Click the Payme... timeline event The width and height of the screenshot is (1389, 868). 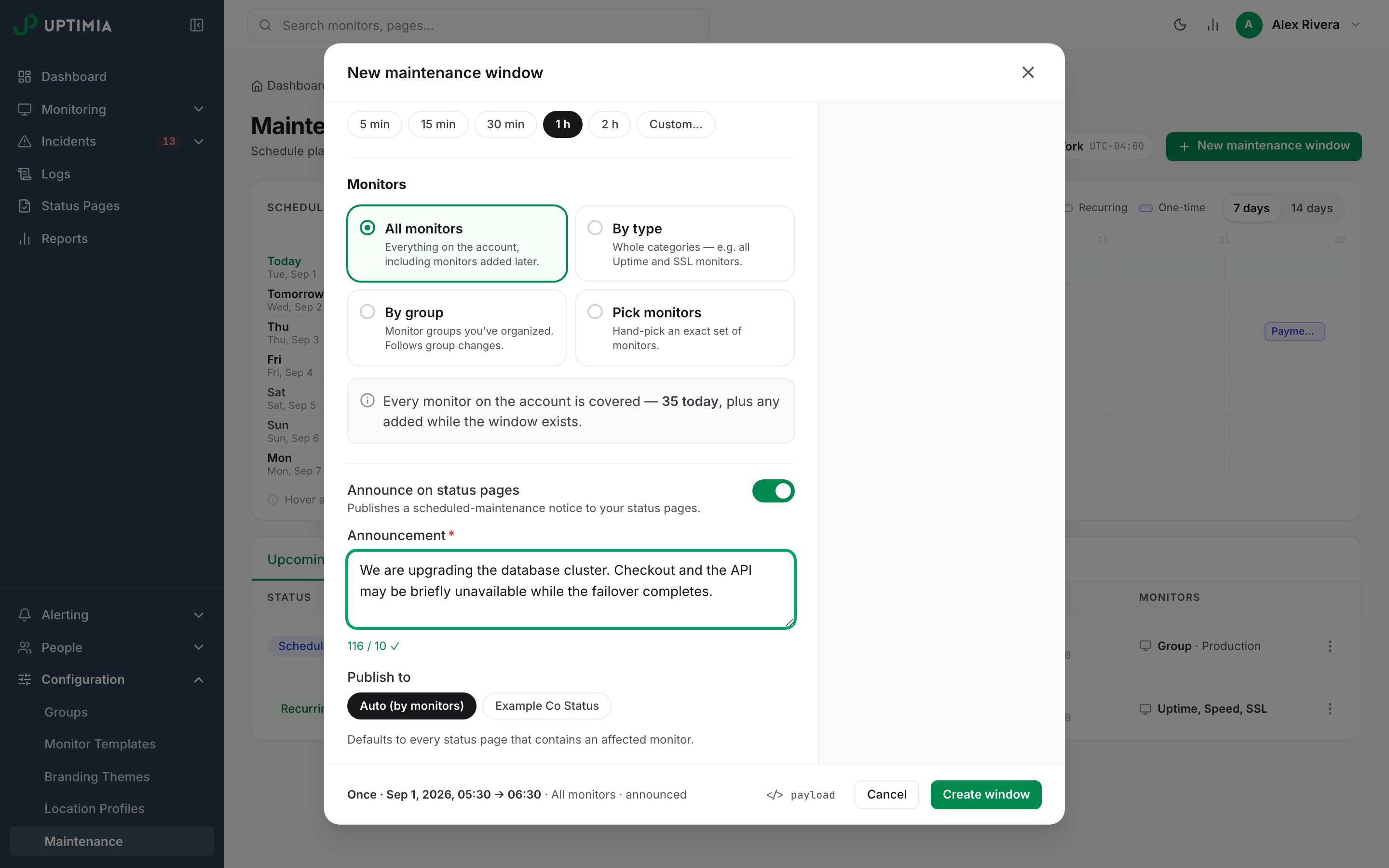pyautogui.click(x=1294, y=331)
